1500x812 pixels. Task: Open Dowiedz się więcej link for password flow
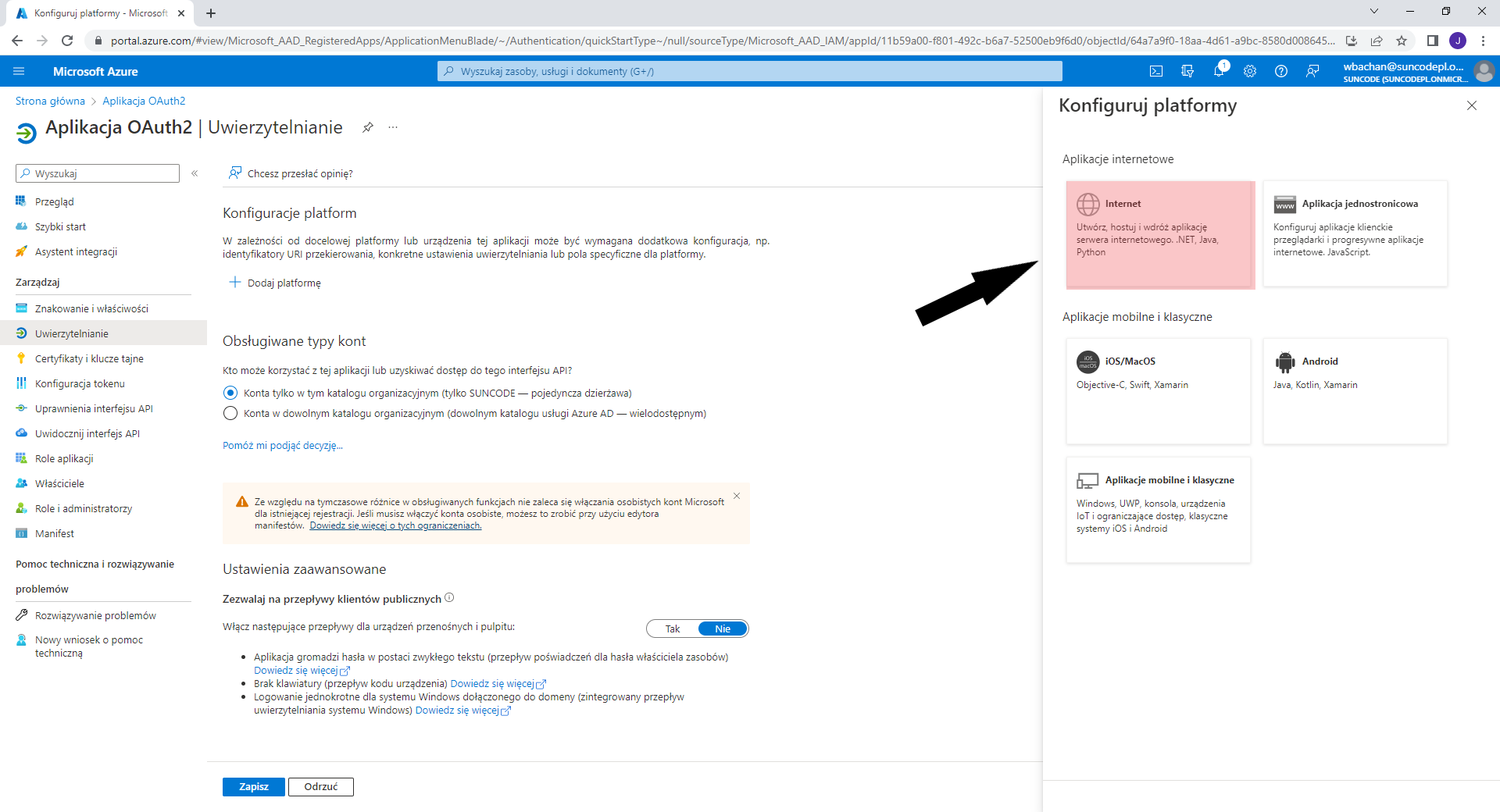[x=302, y=670]
